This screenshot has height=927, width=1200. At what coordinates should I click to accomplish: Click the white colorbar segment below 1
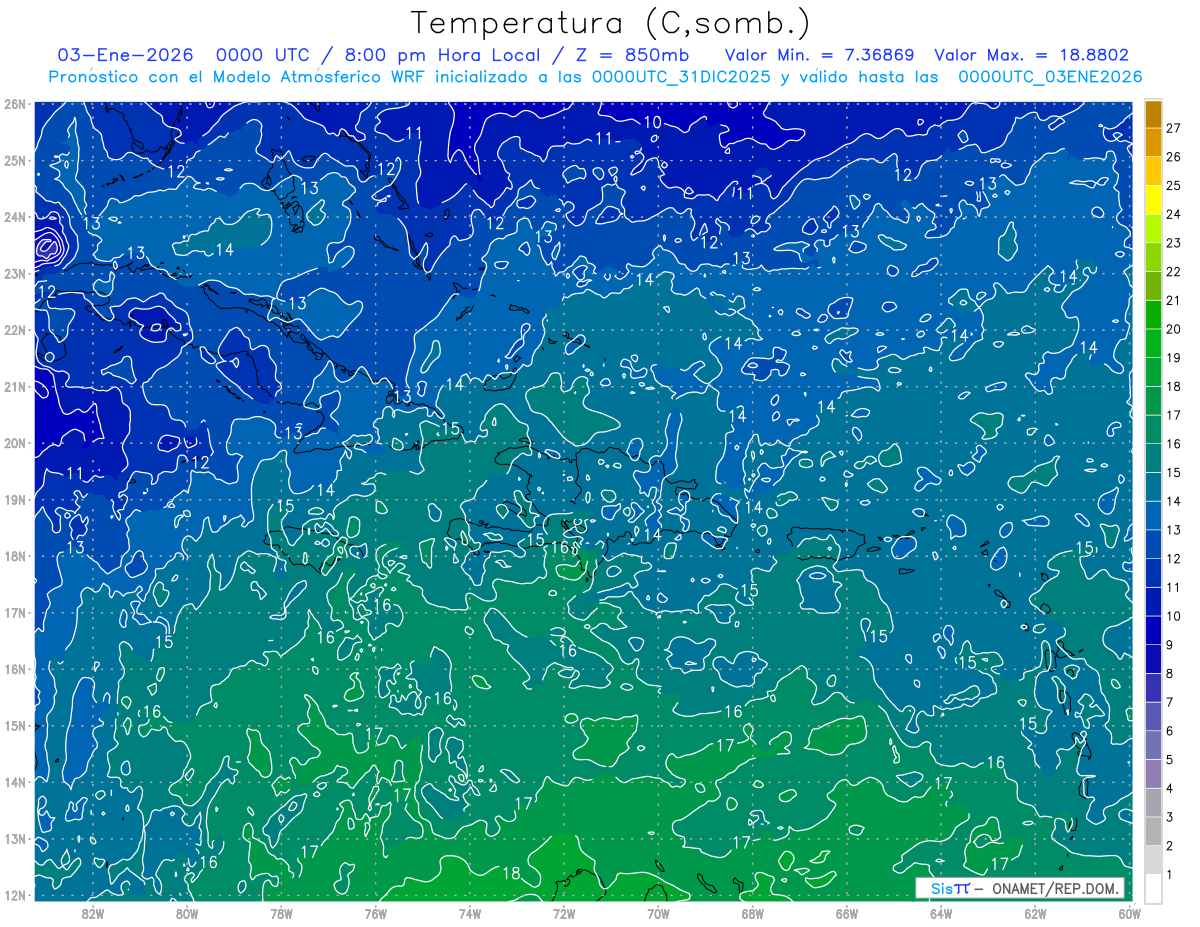[x=1153, y=888]
